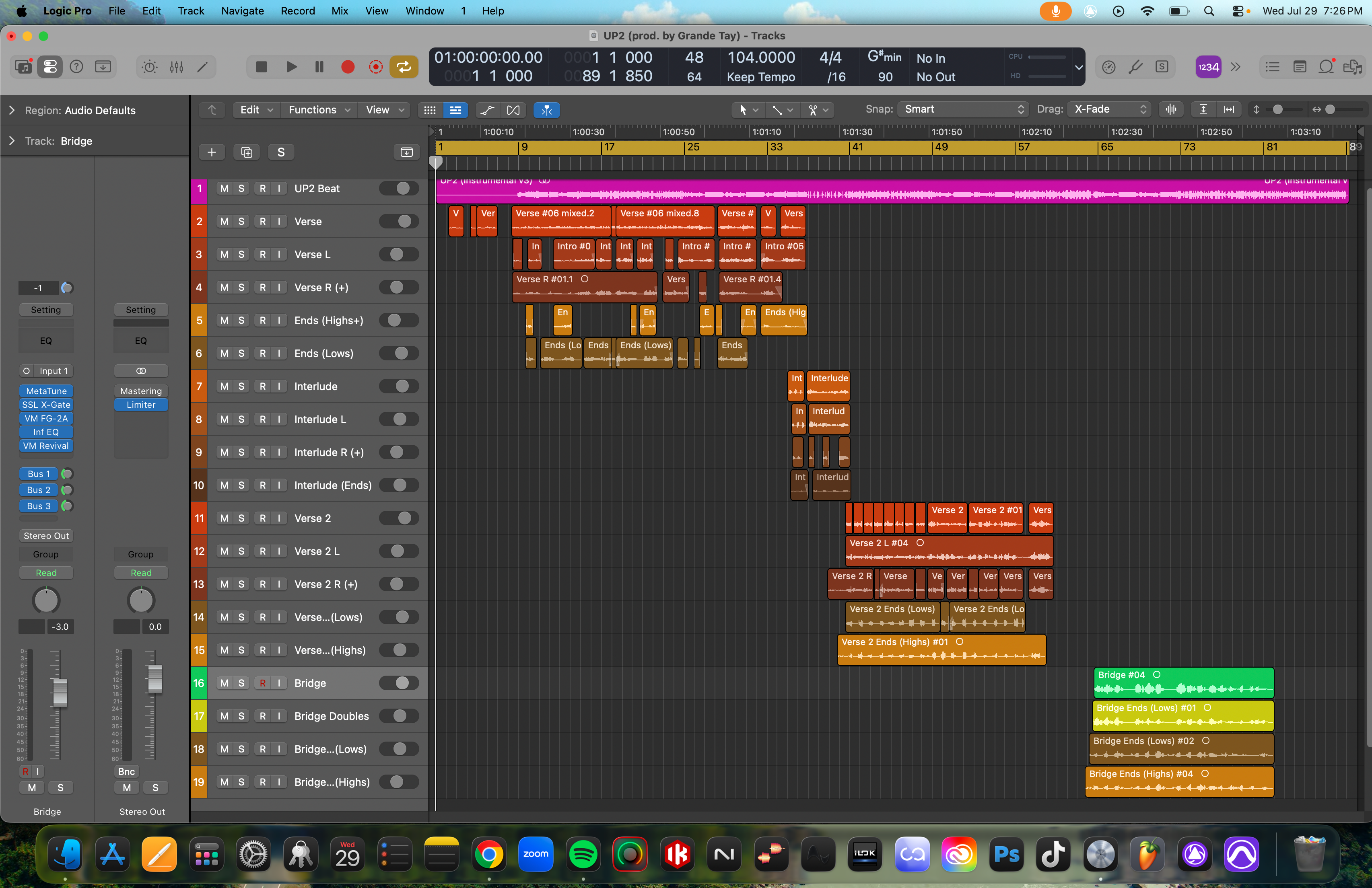The width and height of the screenshot is (1372, 888).
Task: Click the Bus 2 send button
Action: (x=39, y=490)
